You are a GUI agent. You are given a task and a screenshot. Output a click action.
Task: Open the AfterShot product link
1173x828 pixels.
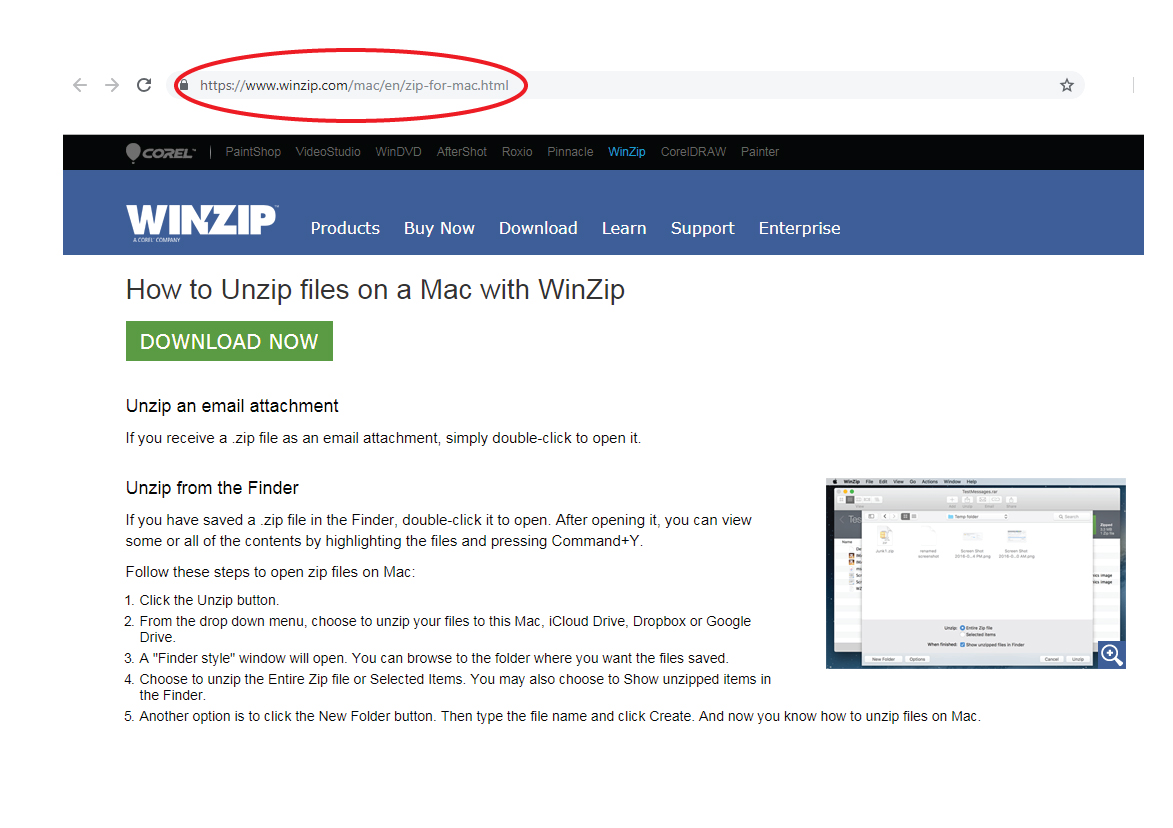click(462, 152)
